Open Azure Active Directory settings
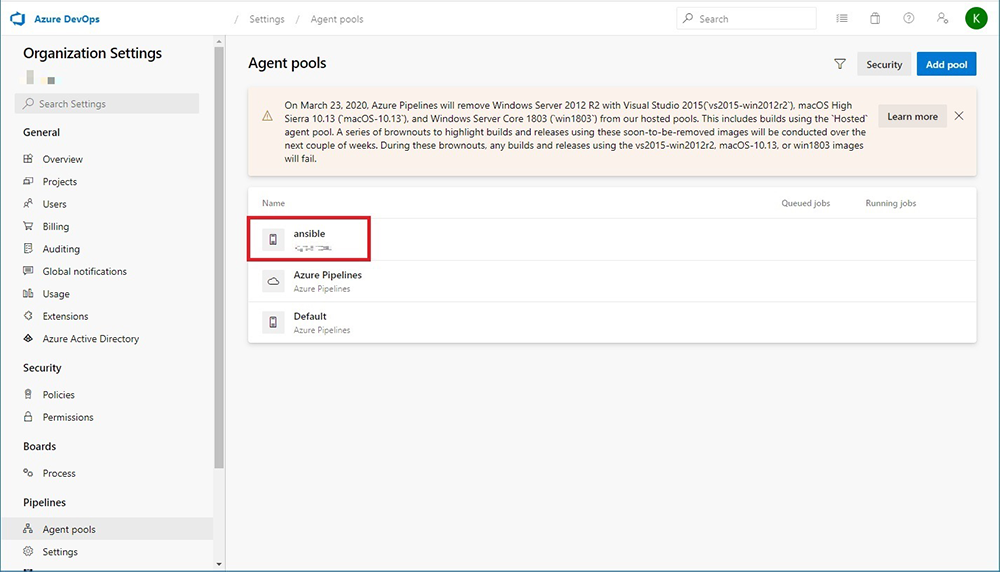1000x572 pixels. click(x=91, y=339)
